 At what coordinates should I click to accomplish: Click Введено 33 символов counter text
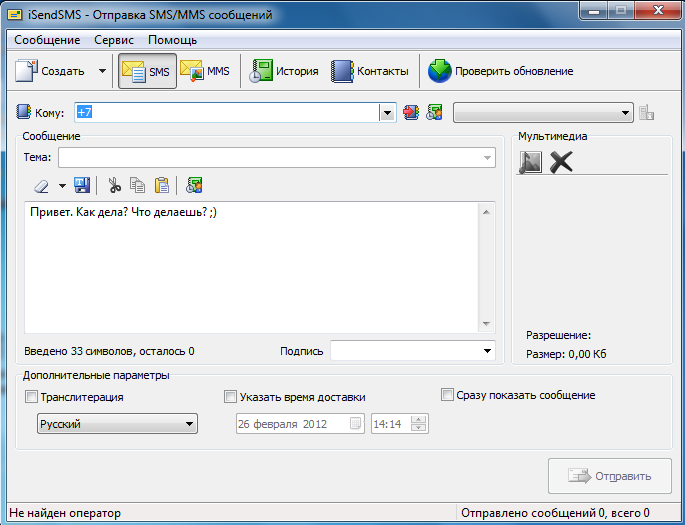pyautogui.click(x=109, y=351)
